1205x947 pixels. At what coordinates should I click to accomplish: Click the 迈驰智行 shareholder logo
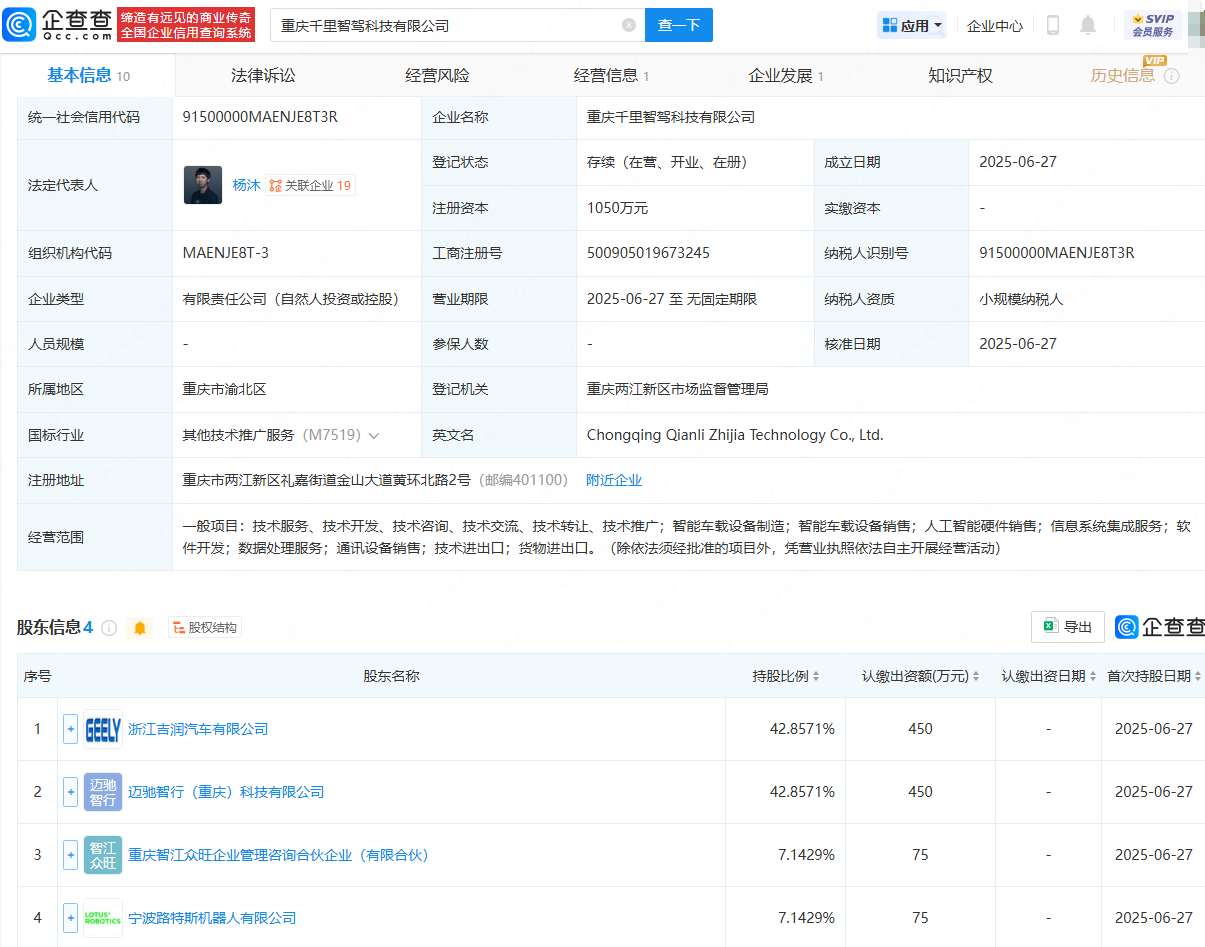(103, 792)
